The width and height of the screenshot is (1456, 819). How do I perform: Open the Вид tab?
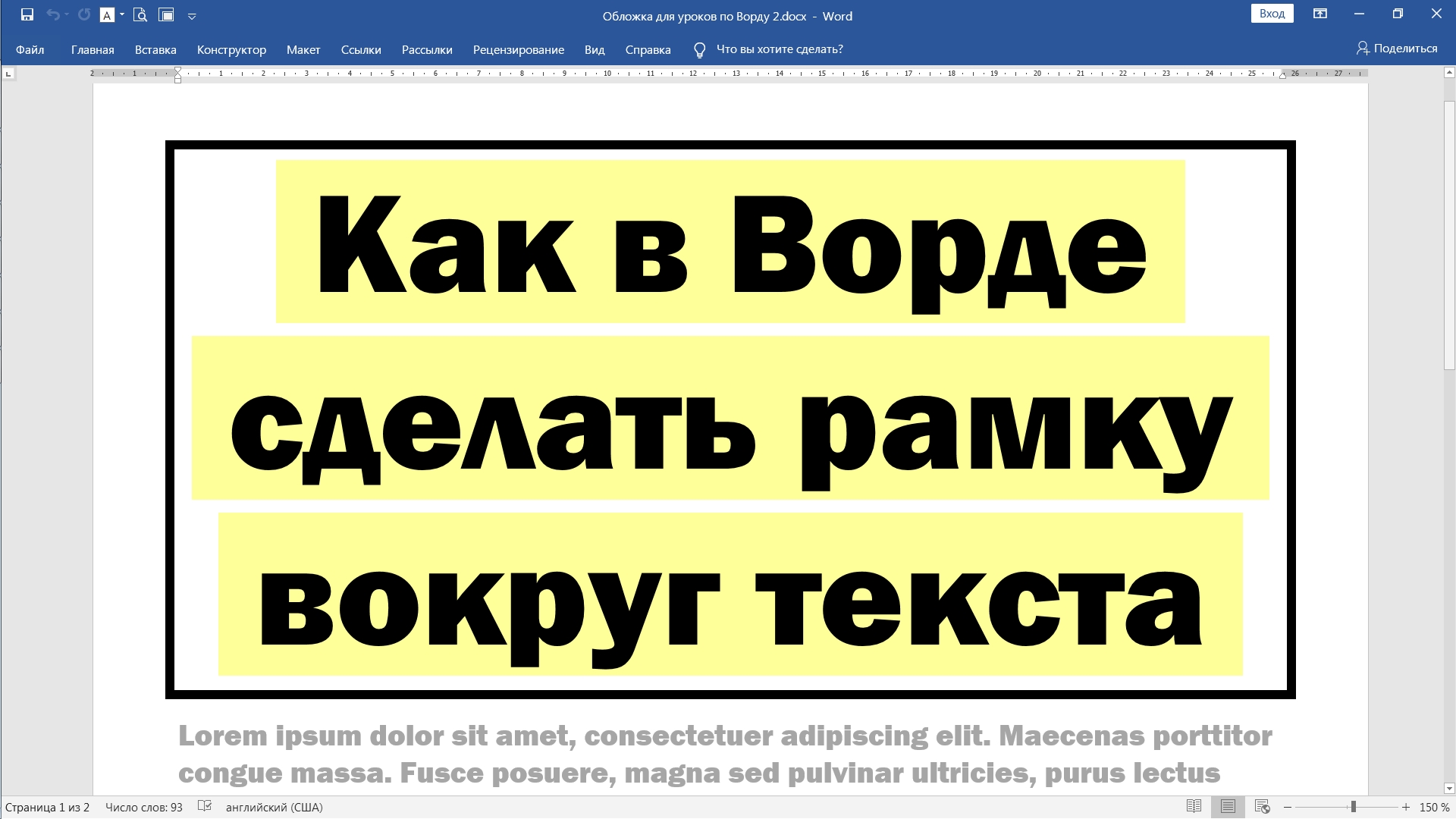pos(595,49)
